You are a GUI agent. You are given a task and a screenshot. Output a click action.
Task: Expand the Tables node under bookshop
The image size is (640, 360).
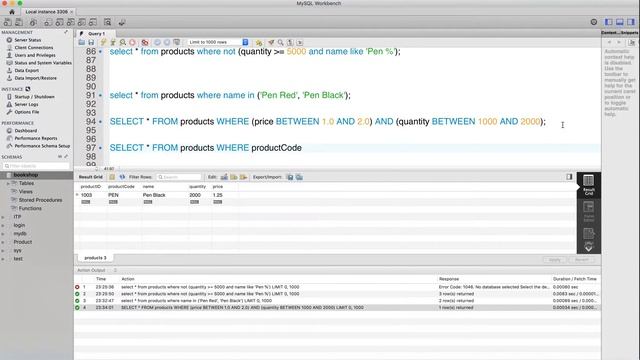(x=8, y=183)
